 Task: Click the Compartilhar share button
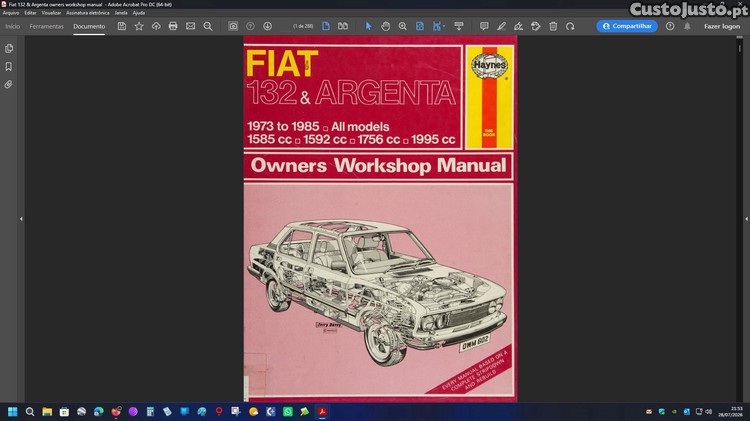(x=627, y=26)
